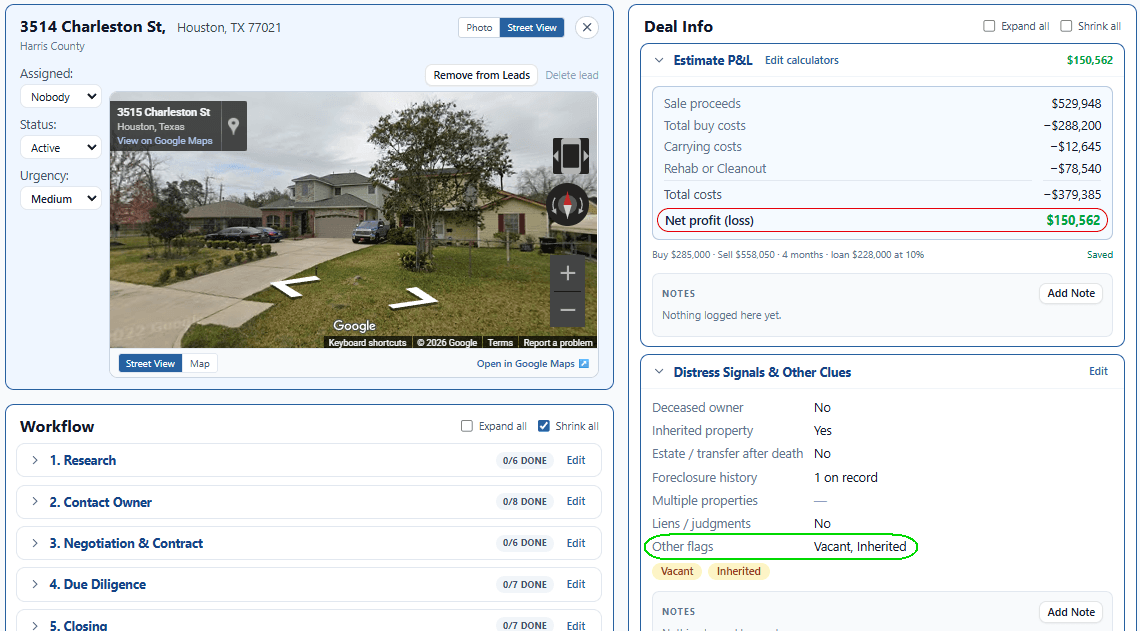Click the Net profit (loss) row
Image resolution: width=1140 pixels, height=631 pixels.
tap(882, 220)
